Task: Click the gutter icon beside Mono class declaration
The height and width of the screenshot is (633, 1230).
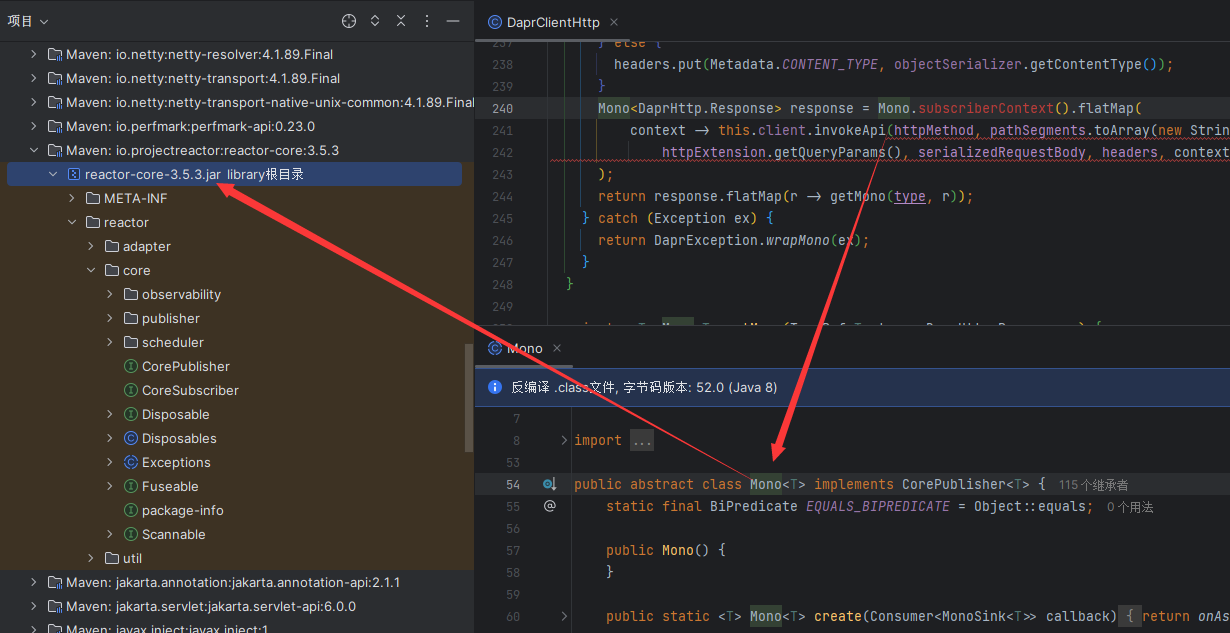Action: pyautogui.click(x=548, y=484)
